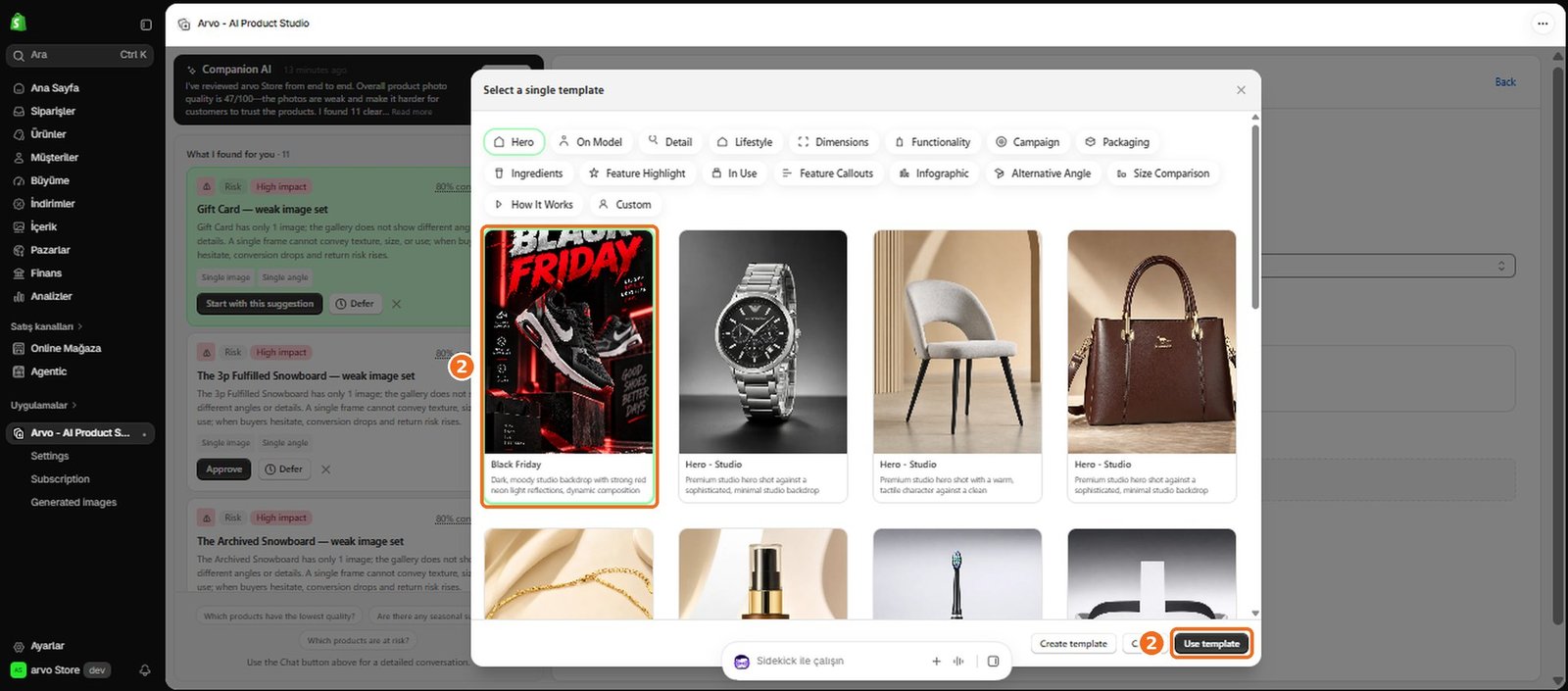Viewport: 1568px width, 691px height.
Task: Click the voice waveform icon in Sidekick
Action: 958,662
